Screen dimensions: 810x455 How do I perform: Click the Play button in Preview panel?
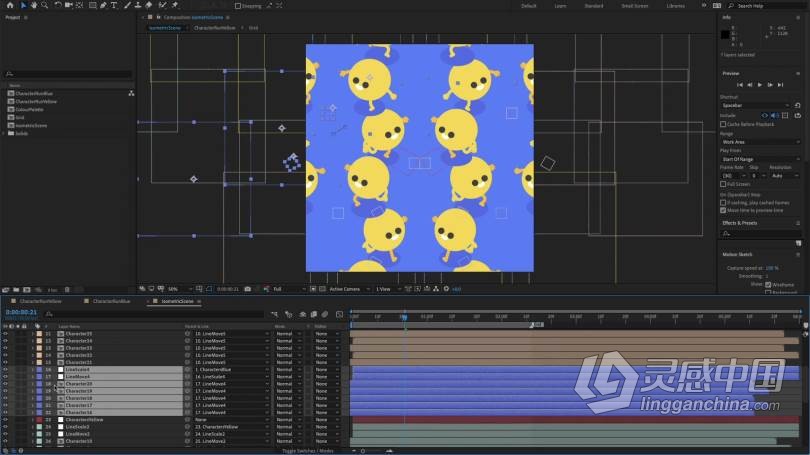(x=760, y=84)
